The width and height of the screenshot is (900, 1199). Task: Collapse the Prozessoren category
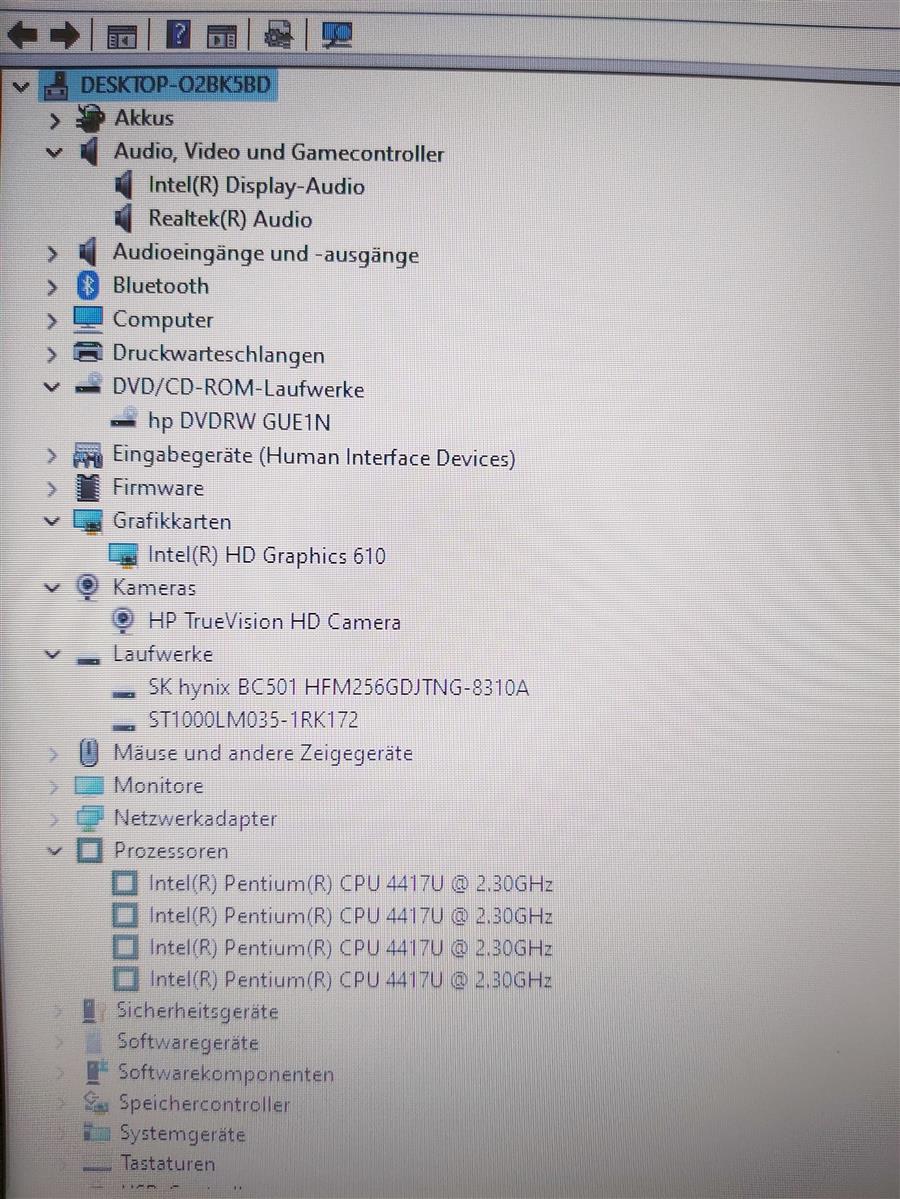54,851
